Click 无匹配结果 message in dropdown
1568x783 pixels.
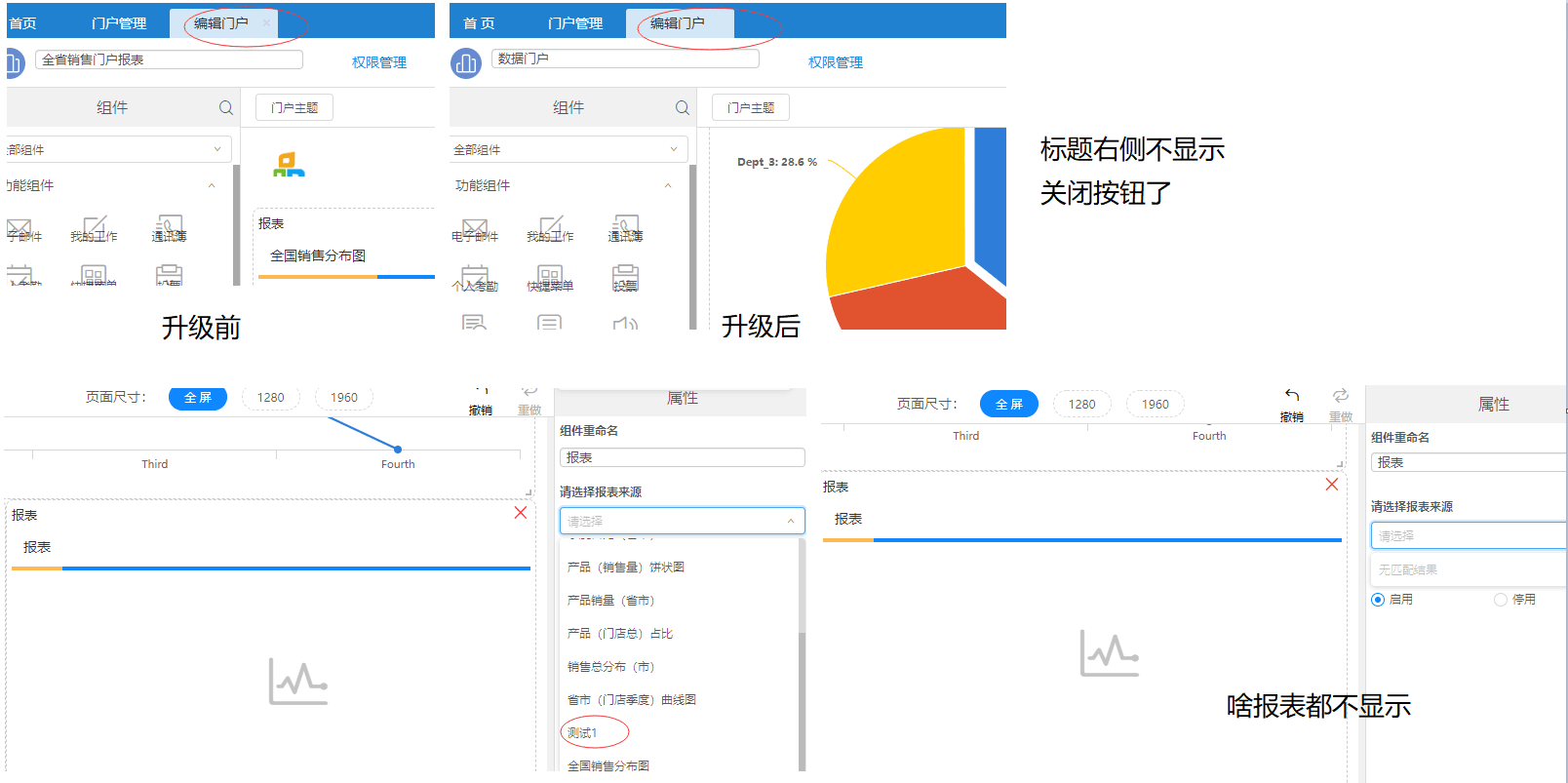pyautogui.click(x=1408, y=569)
